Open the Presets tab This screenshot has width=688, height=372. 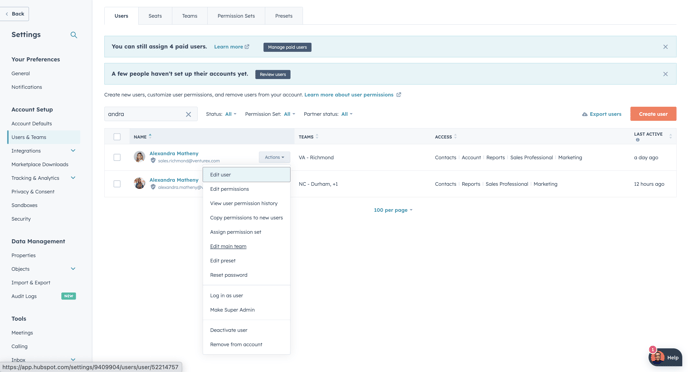click(x=283, y=16)
